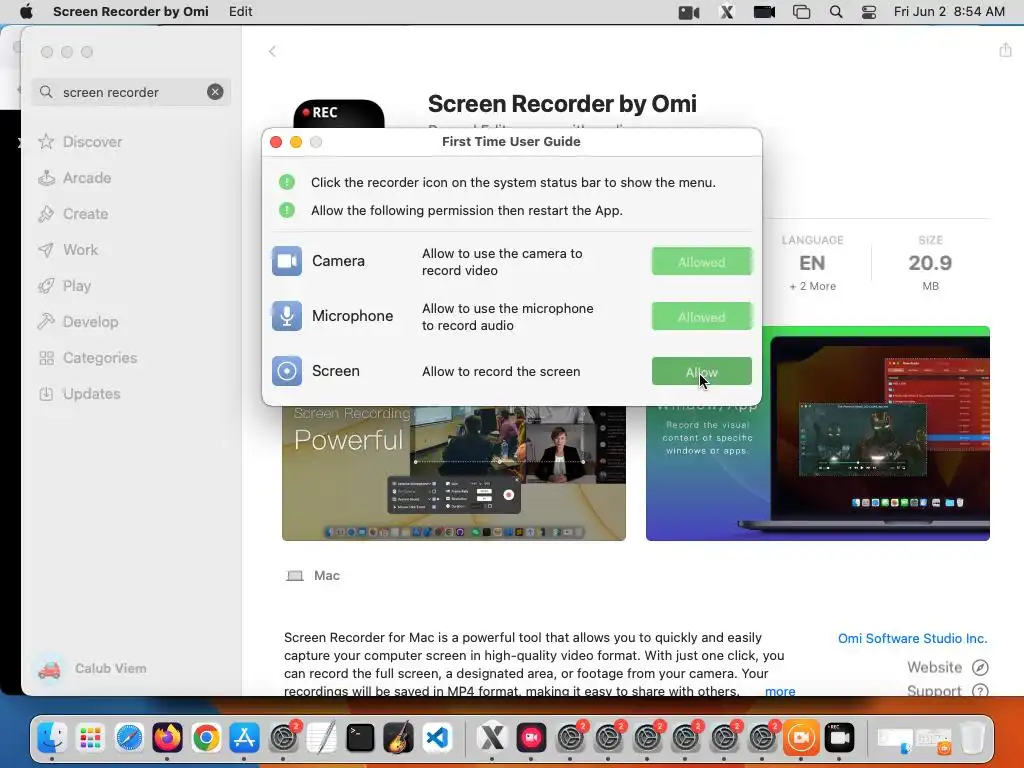Open Control Center in menu bar
The image size is (1024, 768).
pyautogui.click(x=869, y=12)
